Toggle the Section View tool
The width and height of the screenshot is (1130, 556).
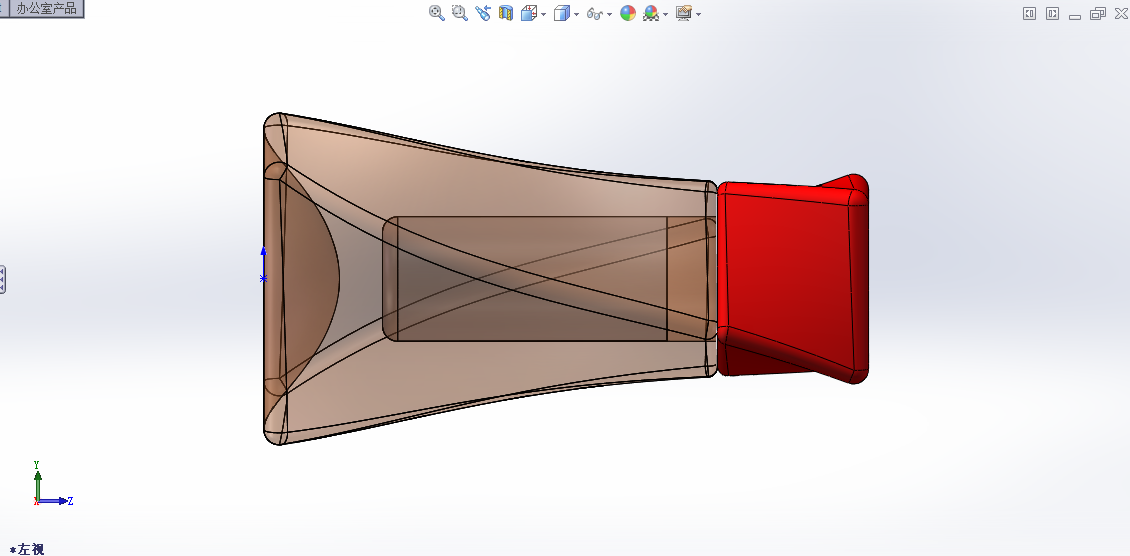coord(506,13)
